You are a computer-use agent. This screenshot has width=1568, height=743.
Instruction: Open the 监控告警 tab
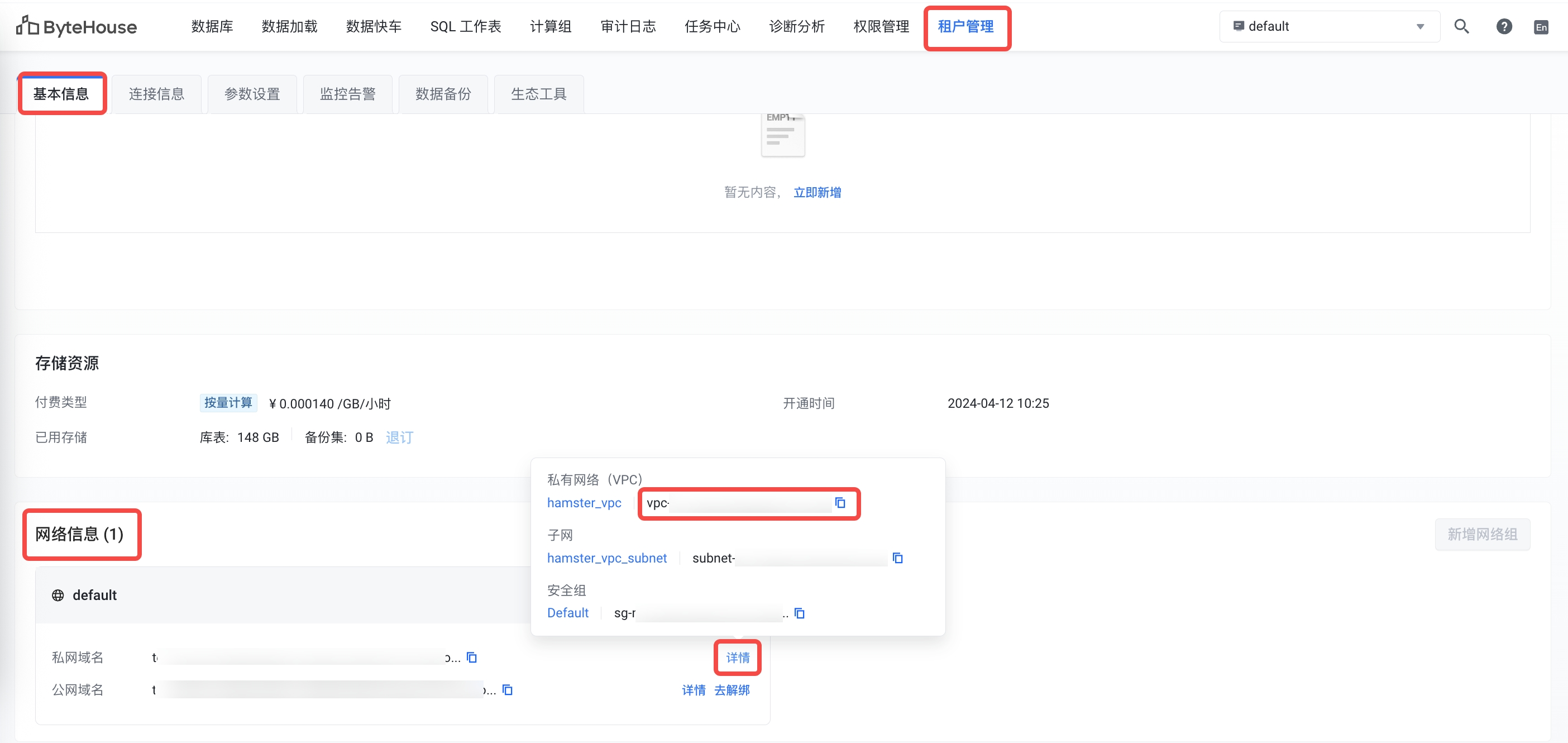[x=347, y=94]
